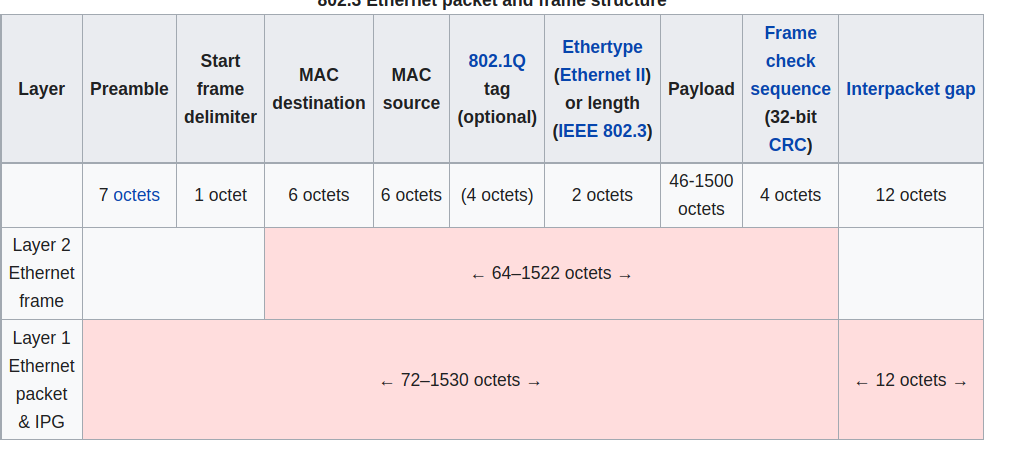This screenshot has height=455, width=1010.
Task: Click the 64–1522 octets cell
Action: 551,274
